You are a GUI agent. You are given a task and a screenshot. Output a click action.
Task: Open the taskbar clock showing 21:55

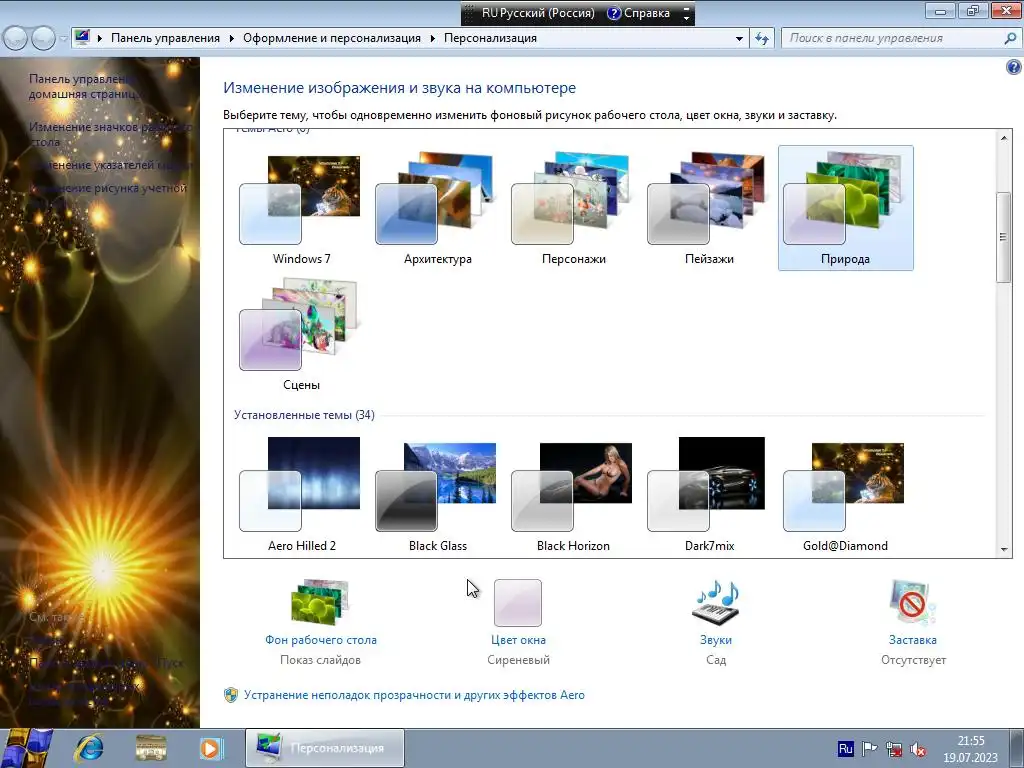coord(970,749)
